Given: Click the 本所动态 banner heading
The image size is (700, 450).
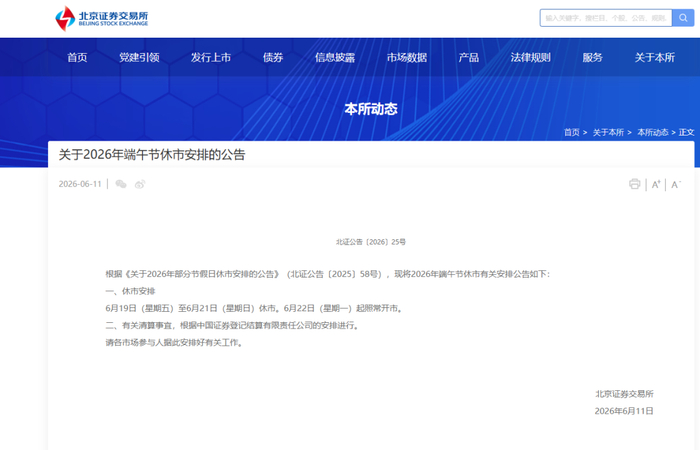Looking at the screenshot, I should click(x=371, y=109).
